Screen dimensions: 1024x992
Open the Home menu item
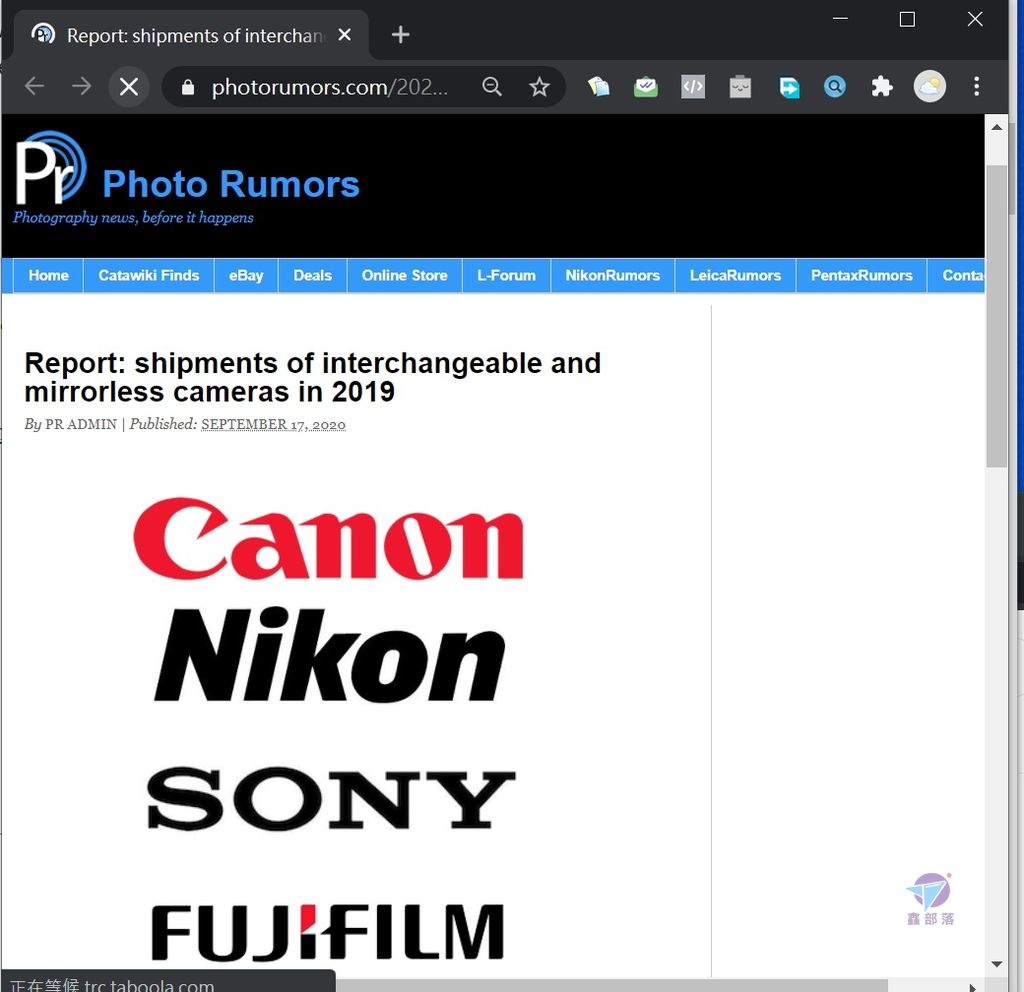(48, 276)
